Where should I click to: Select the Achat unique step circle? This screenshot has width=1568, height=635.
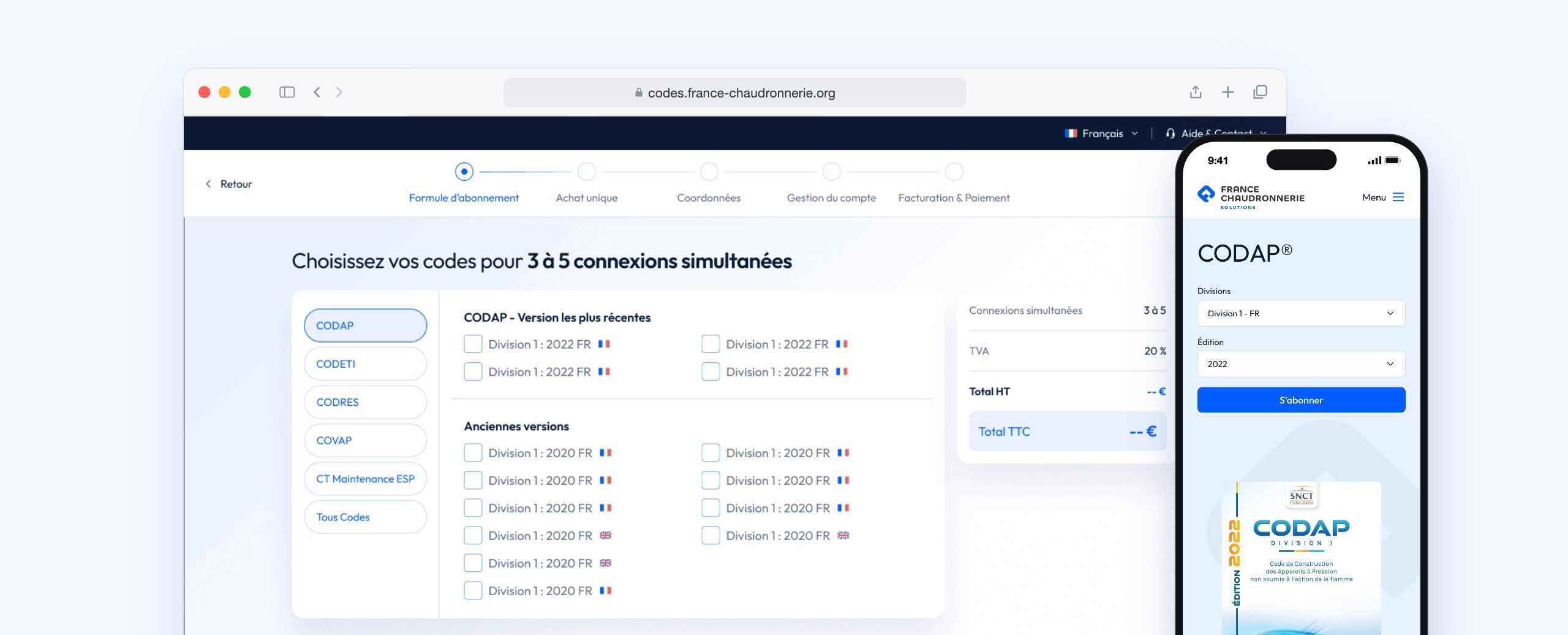[x=587, y=172]
